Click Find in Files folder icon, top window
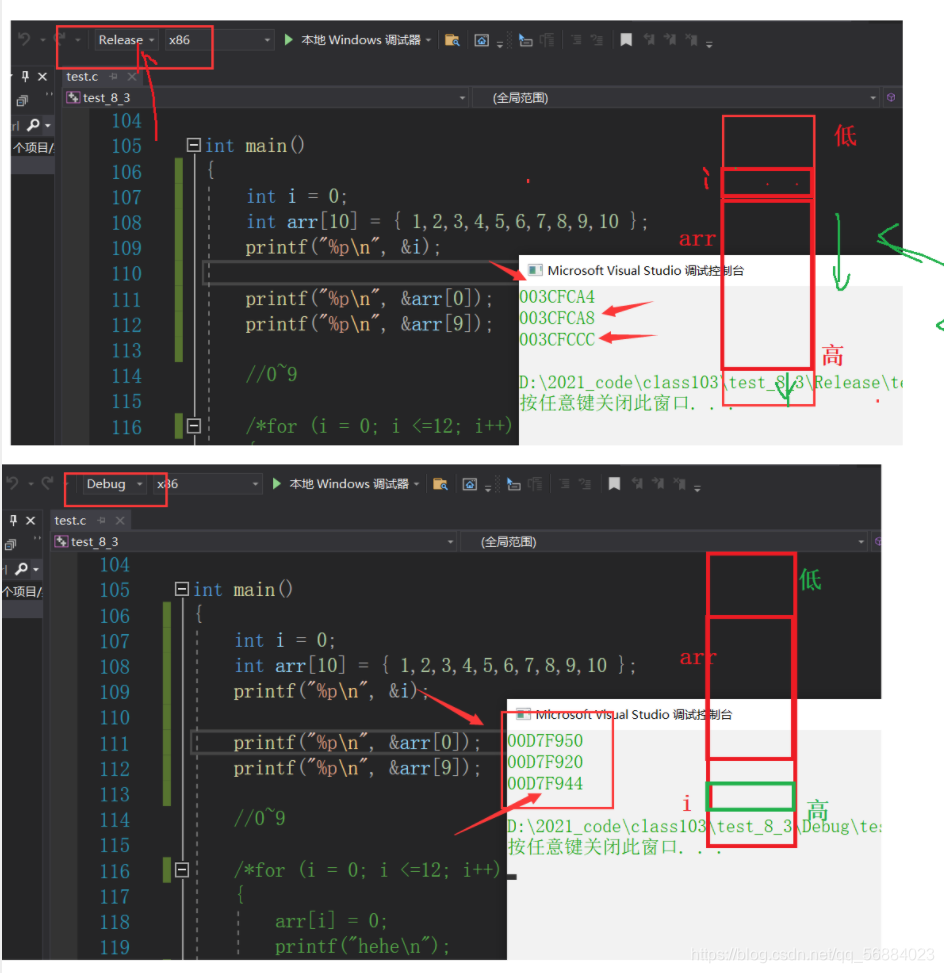 pos(452,40)
